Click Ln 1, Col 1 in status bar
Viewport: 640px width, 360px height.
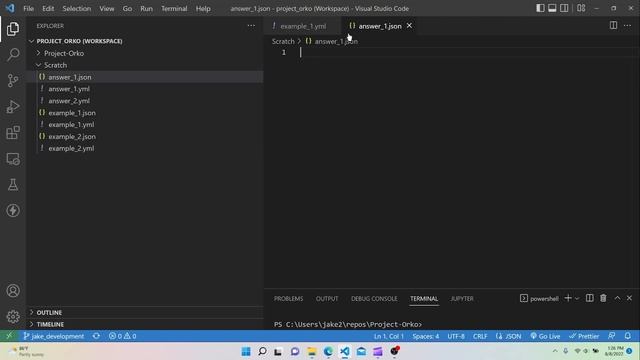point(389,336)
